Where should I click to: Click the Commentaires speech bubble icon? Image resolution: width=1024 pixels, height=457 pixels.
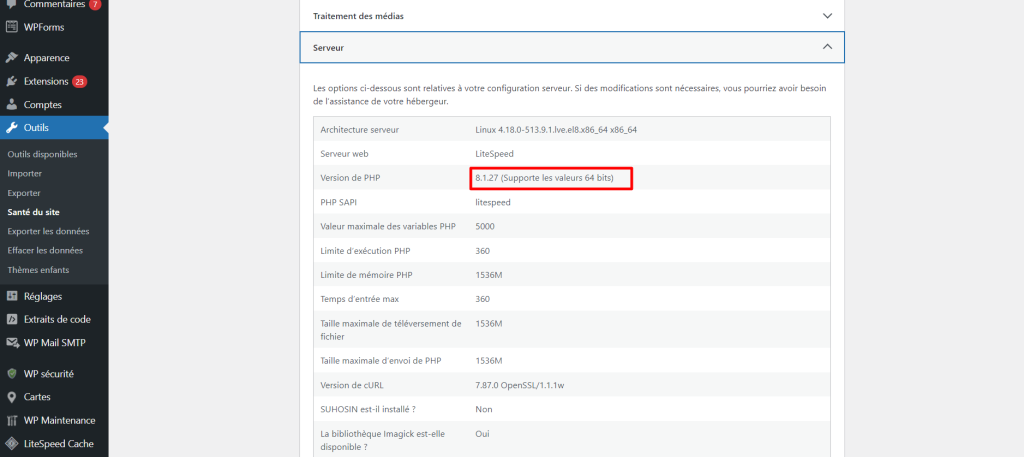(11, 5)
